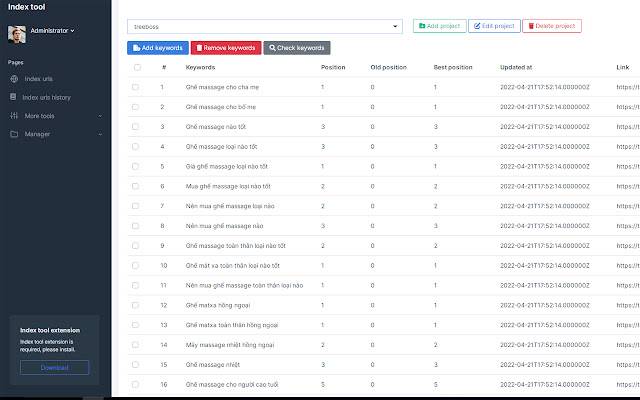This screenshot has height=400, width=640.
Task: Click the Administrator avatar picture
Action: [x=17, y=34]
